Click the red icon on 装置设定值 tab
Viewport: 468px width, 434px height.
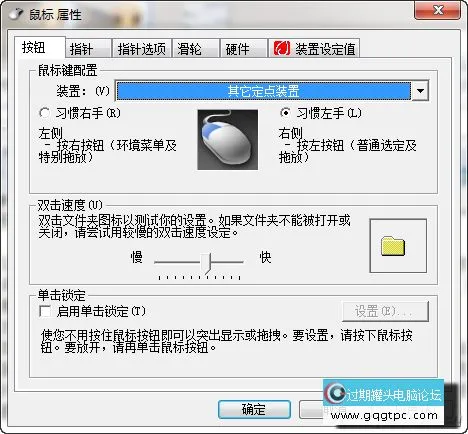pos(282,49)
